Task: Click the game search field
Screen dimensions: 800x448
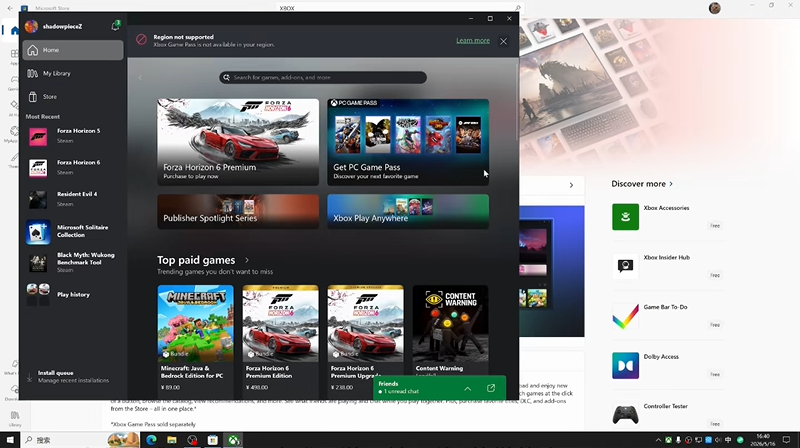Action: coord(323,78)
